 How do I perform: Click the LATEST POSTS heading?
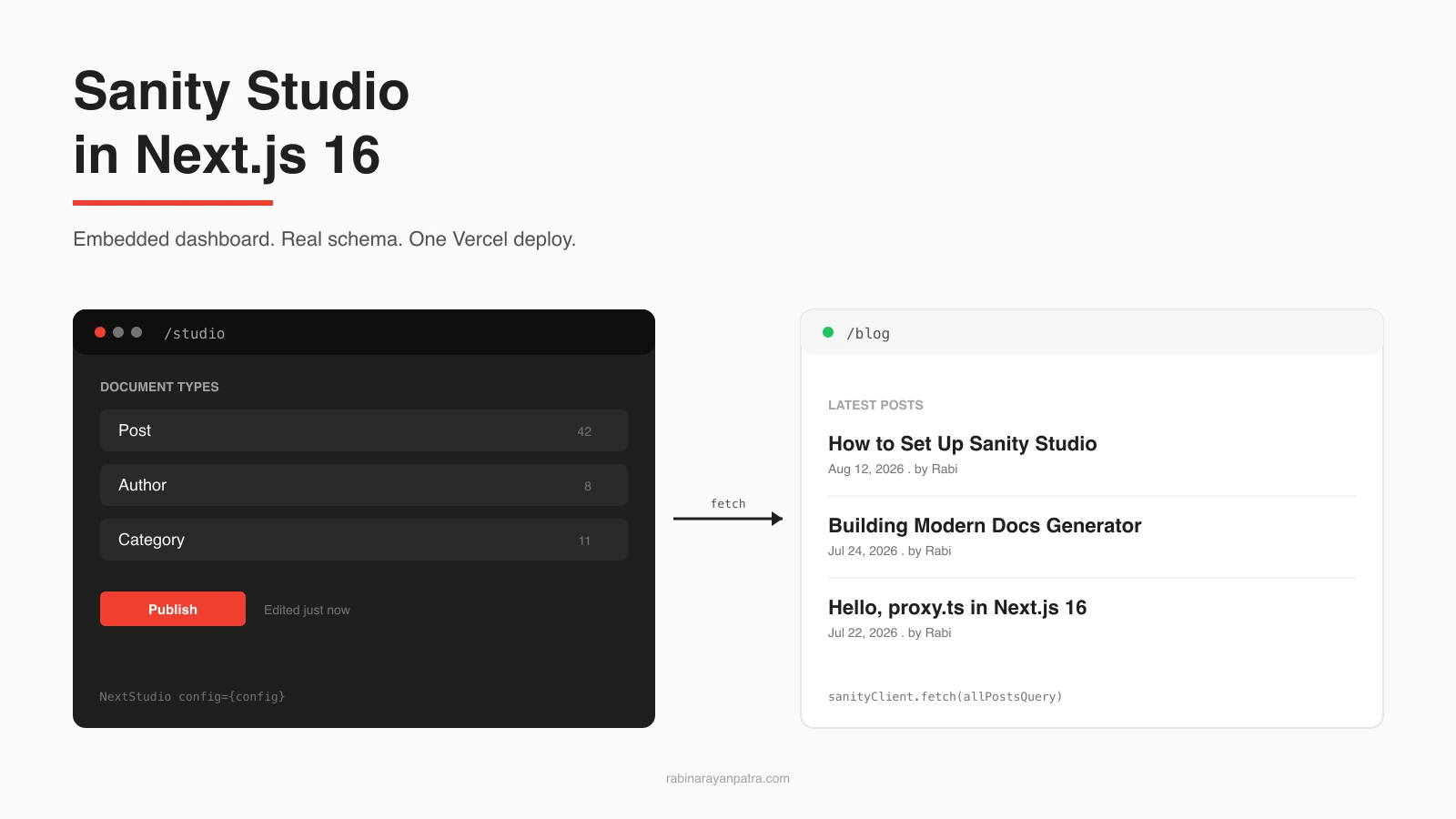tap(875, 405)
